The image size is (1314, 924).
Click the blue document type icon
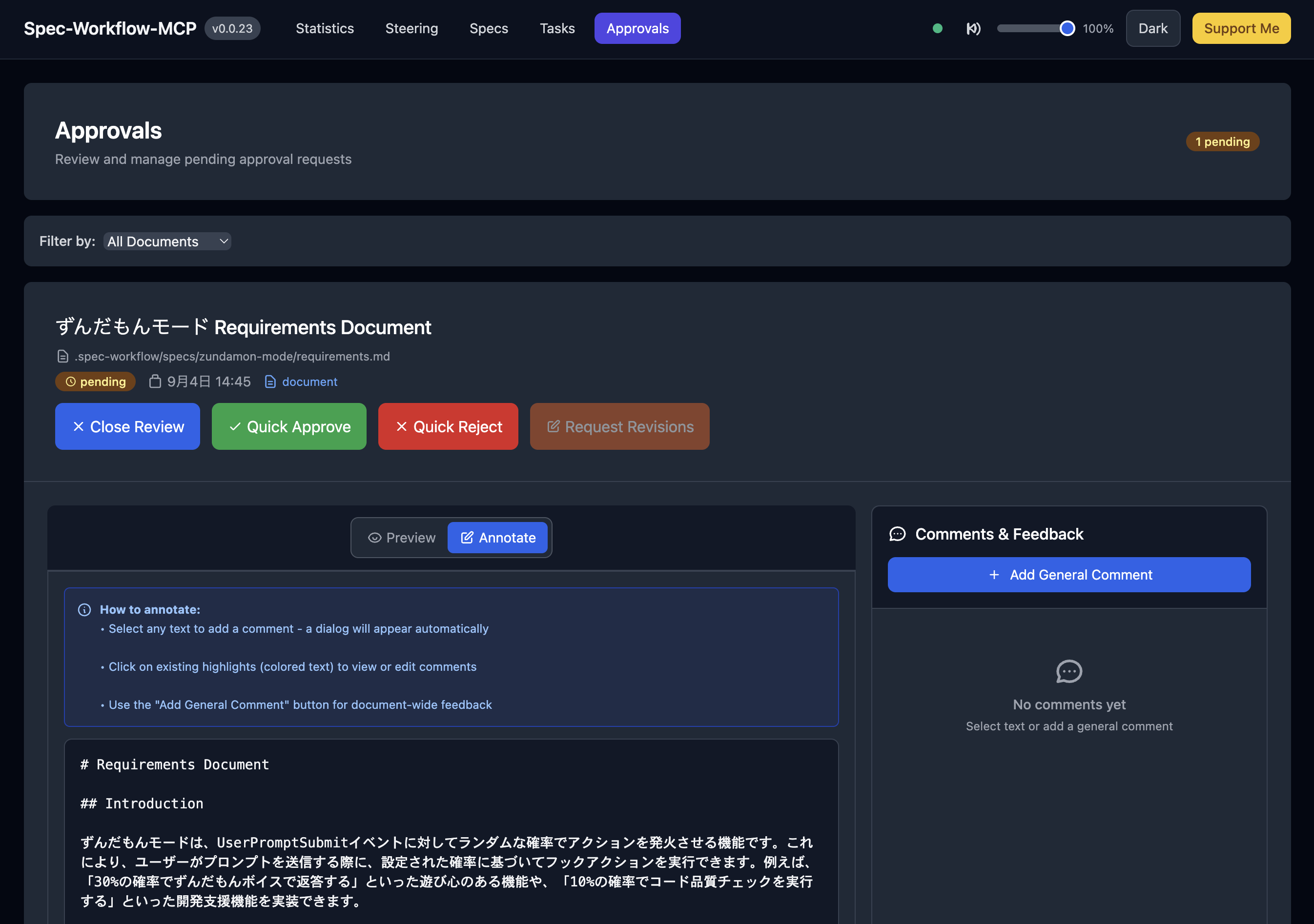coord(270,381)
